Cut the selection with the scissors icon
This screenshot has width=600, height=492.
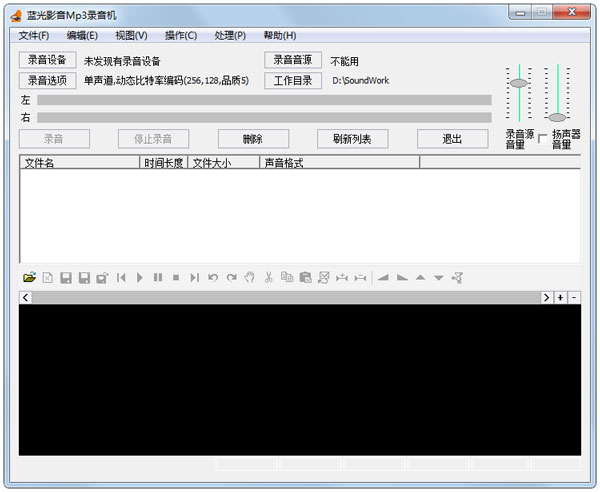tap(269, 277)
